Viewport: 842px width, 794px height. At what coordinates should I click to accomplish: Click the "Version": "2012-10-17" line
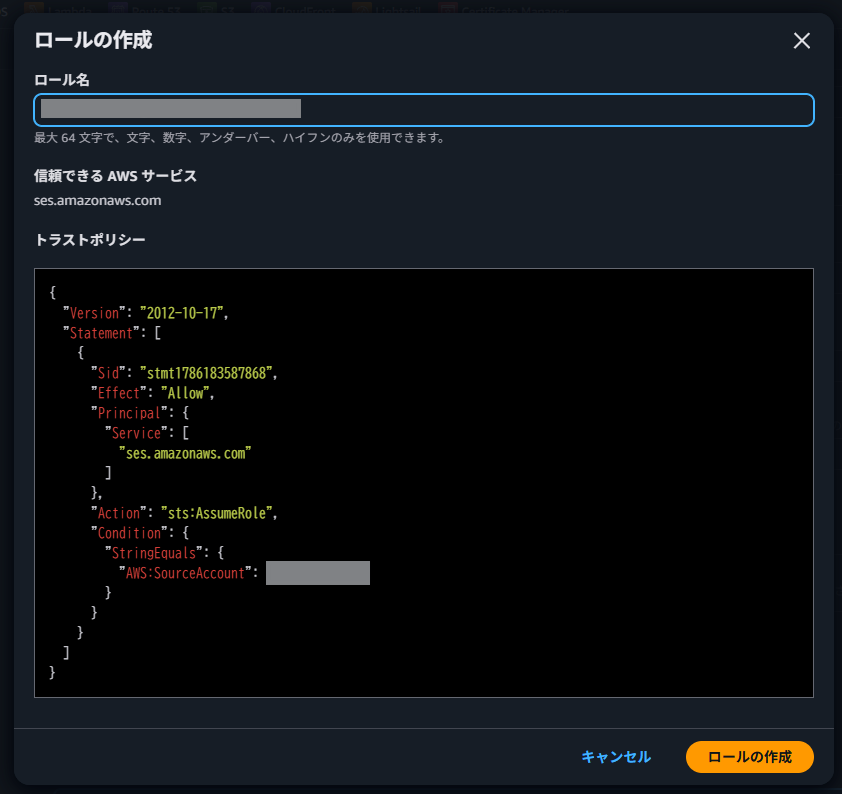tap(146, 313)
